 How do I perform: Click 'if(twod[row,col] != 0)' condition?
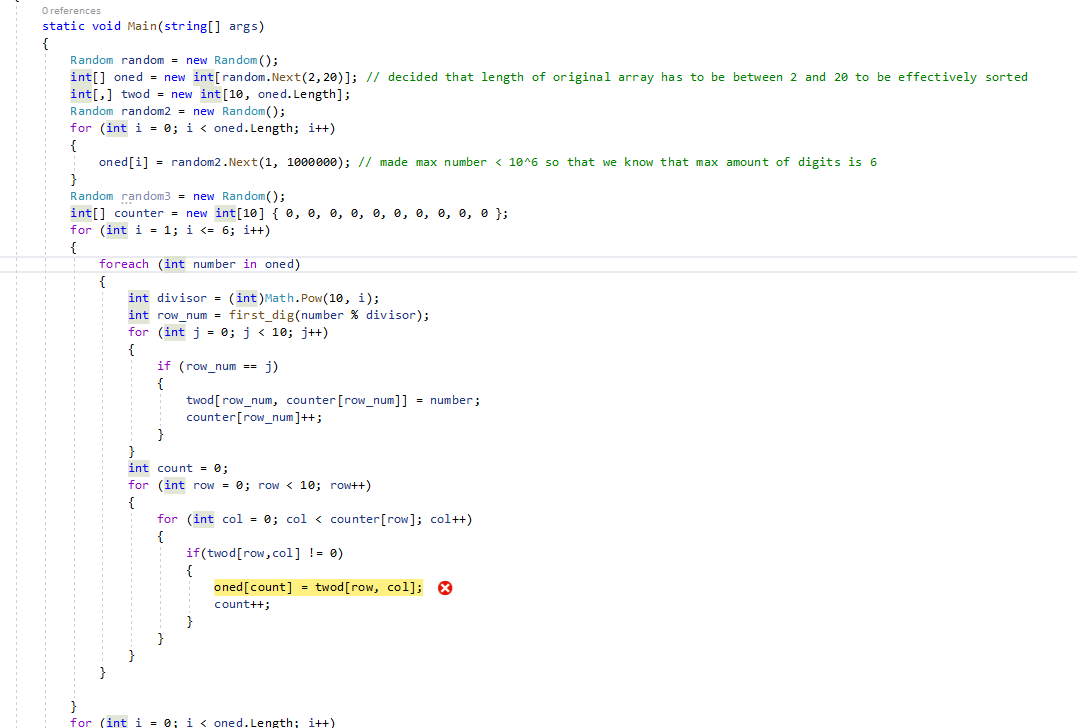(x=264, y=554)
